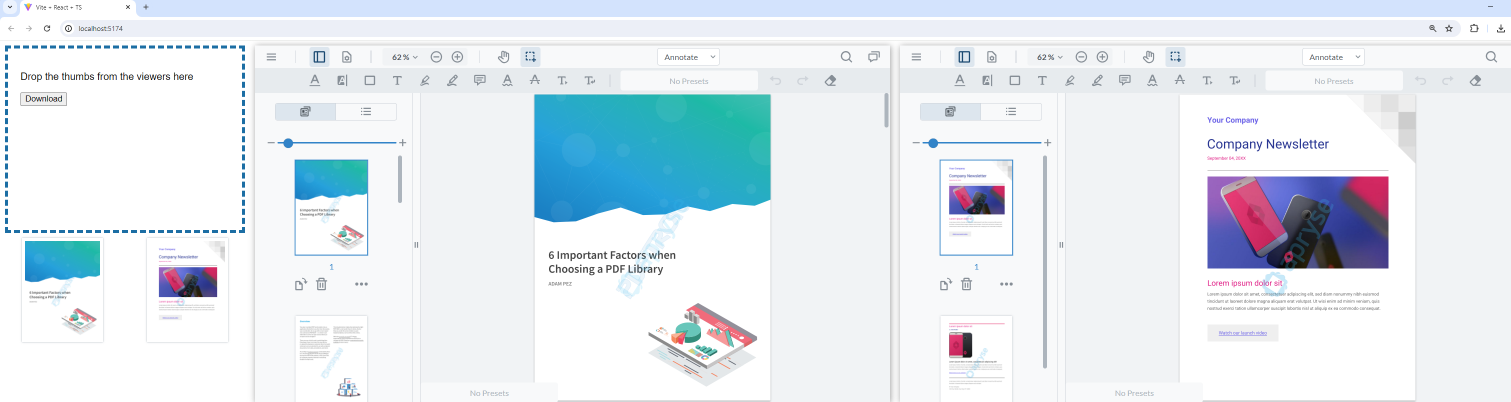This screenshot has height=402, width=1511.
Task: Click the dropped PDF Library thumbnail below the drop zone
Action: point(62,290)
